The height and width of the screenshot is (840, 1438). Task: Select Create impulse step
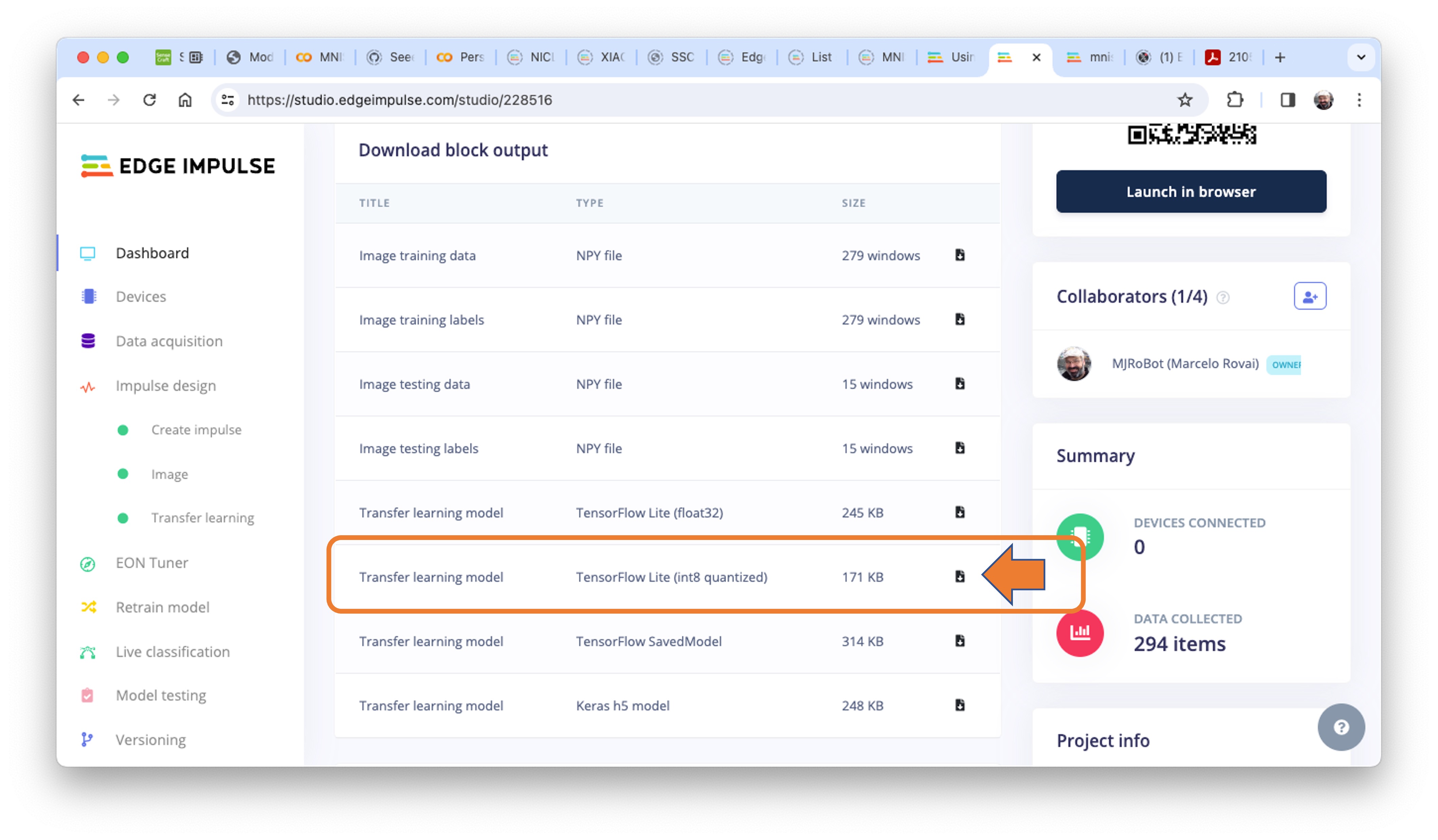click(x=196, y=429)
